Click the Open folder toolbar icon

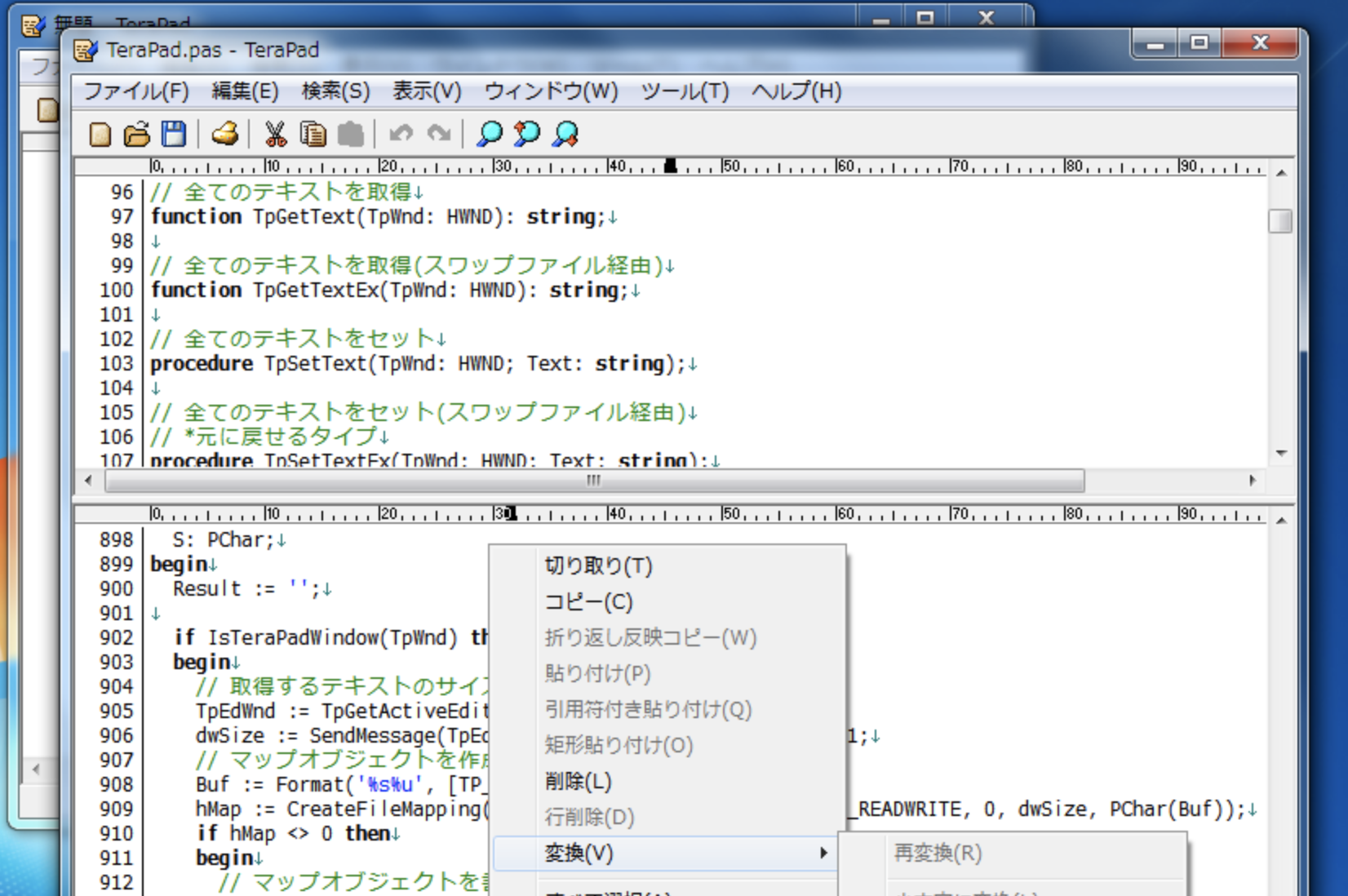[x=137, y=134]
